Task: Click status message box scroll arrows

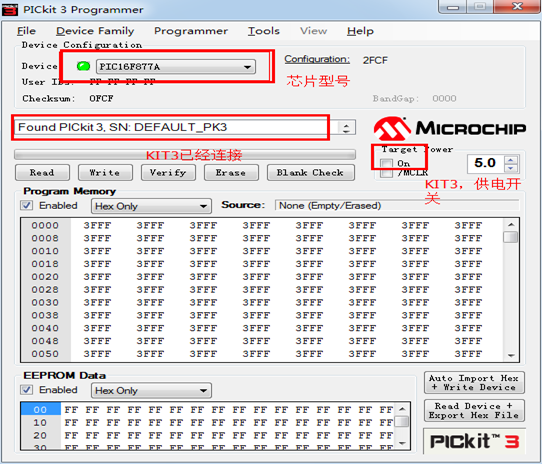Action: pos(346,128)
